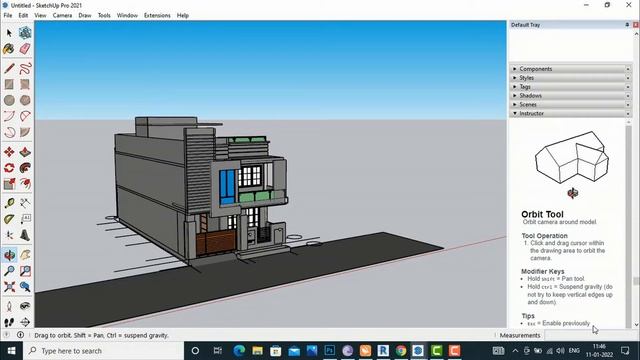
Task: Pick the Text label tool
Action: coord(25,219)
